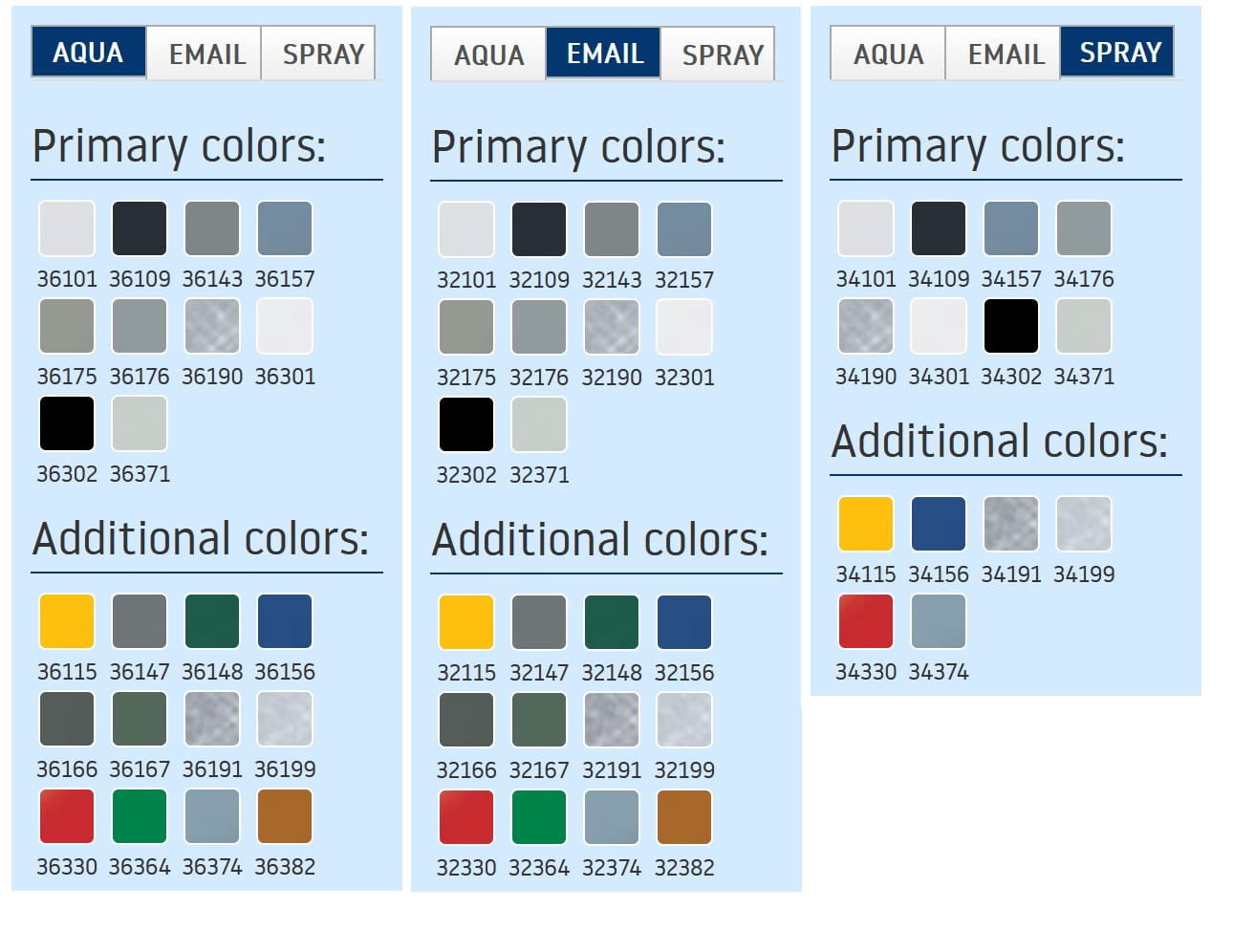Pick brown color swatch 36382
Viewport: 1233px width, 952px height.
pos(285,816)
